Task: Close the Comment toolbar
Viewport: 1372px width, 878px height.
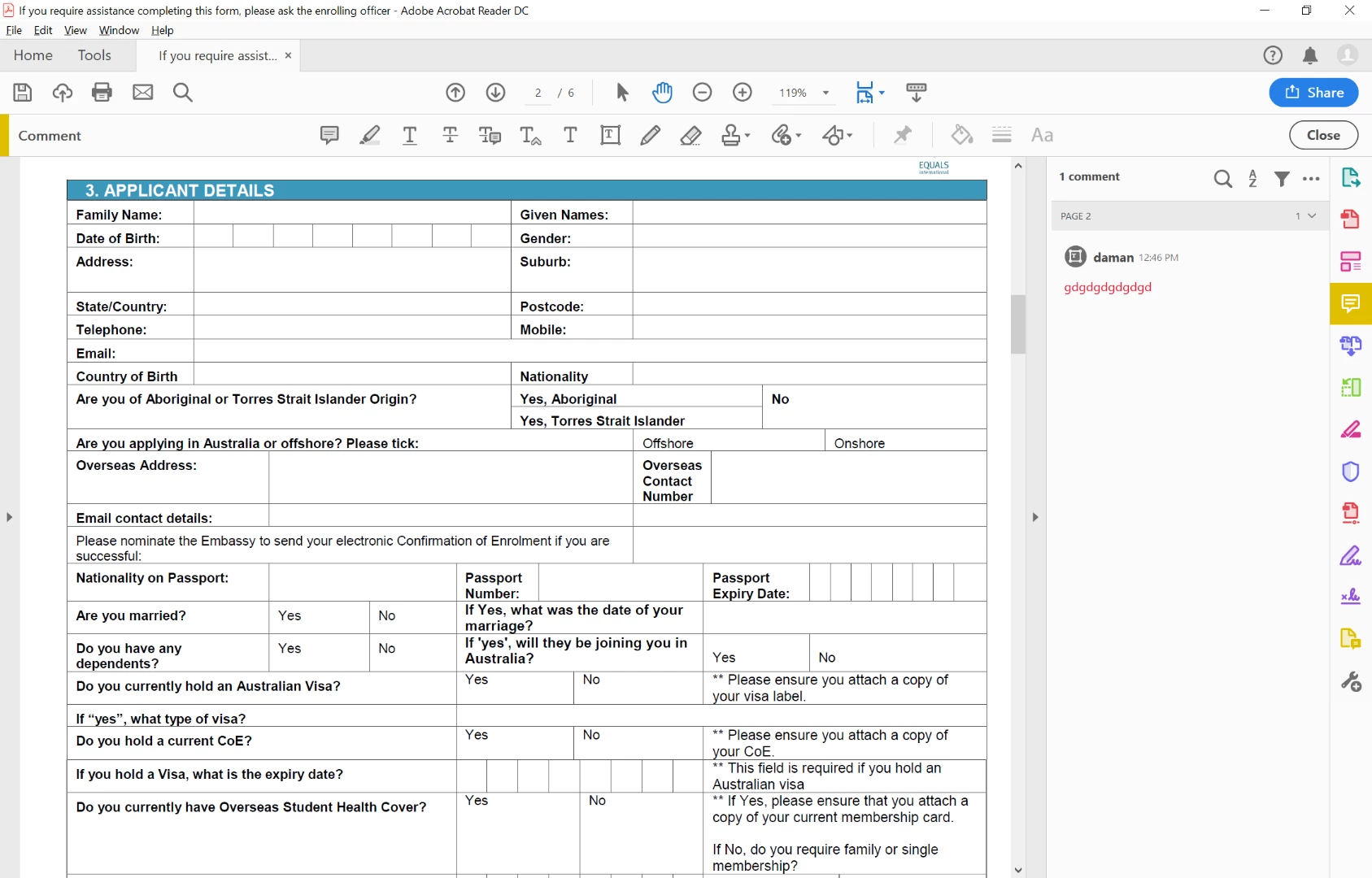Action: 1323,135
